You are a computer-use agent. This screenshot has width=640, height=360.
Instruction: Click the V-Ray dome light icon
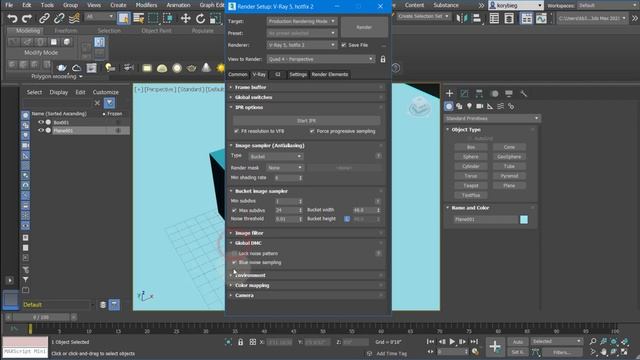click(x=162, y=68)
